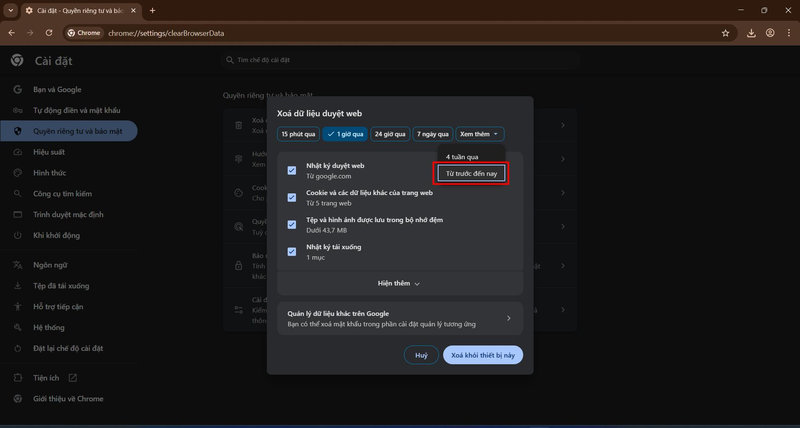The width and height of the screenshot is (800, 428).
Task: Click the Huỷ button
Action: pyautogui.click(x=421, y=355)
